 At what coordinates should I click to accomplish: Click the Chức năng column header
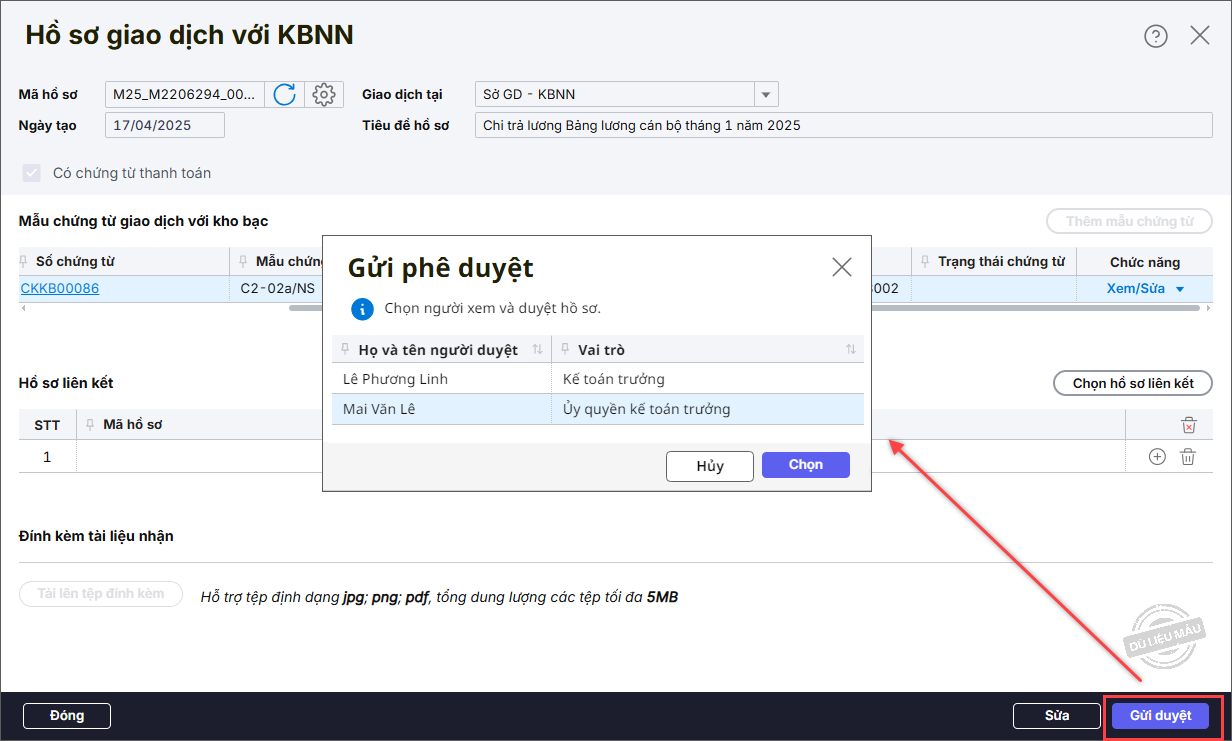tap(1145, 262)
